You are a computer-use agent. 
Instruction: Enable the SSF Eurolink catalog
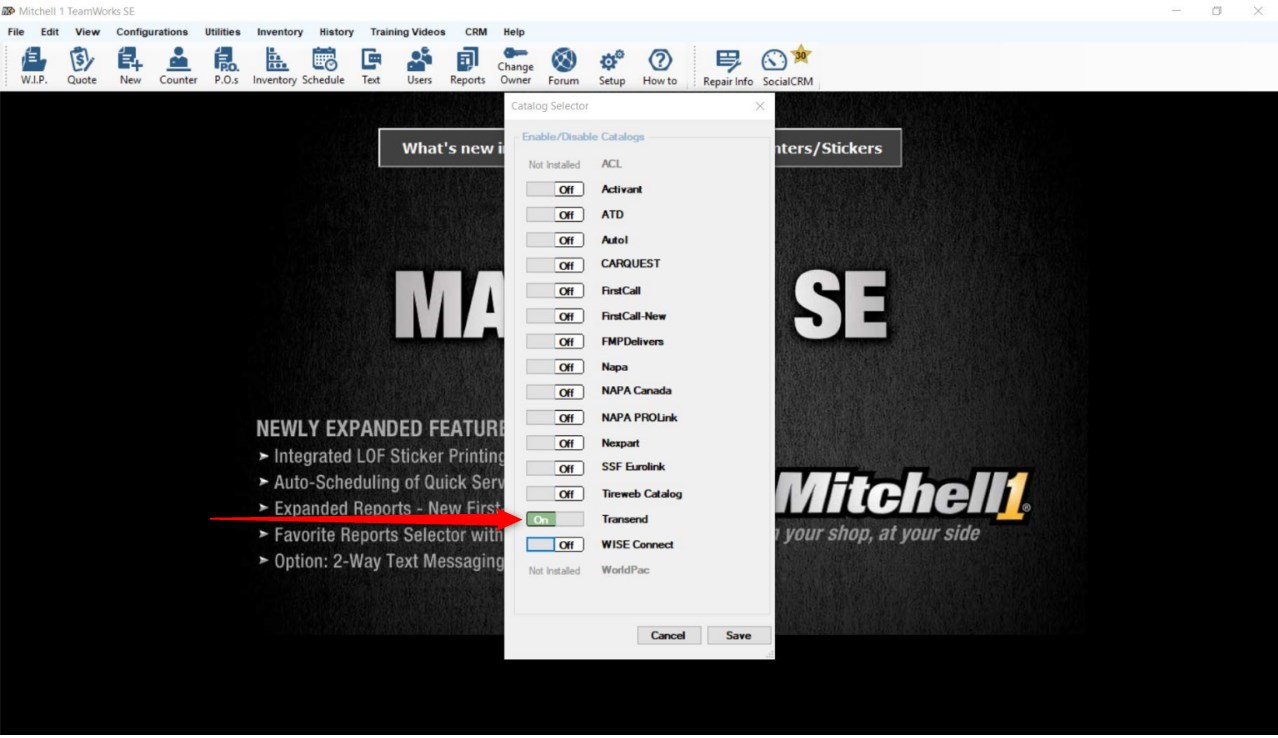click(x=555, y=468)
